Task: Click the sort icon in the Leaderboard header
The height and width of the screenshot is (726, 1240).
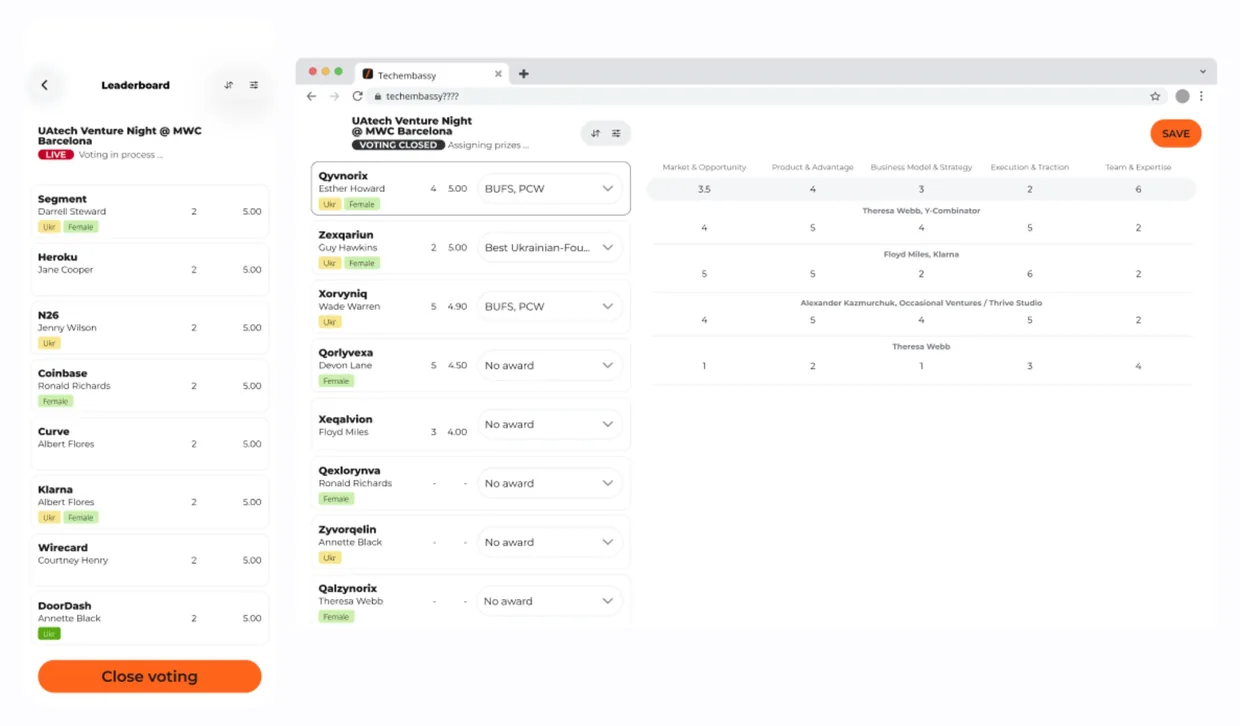Action: pos(229,85)
